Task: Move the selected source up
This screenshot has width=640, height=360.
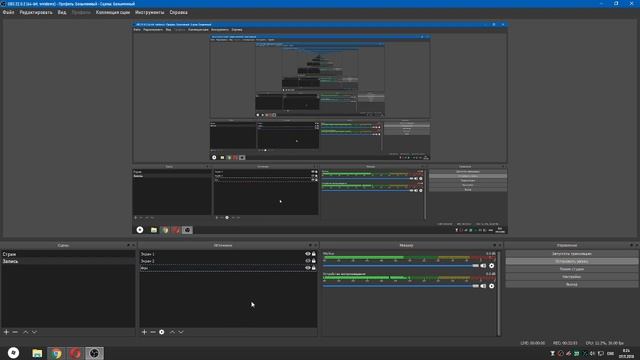Action: click(172, 332)
